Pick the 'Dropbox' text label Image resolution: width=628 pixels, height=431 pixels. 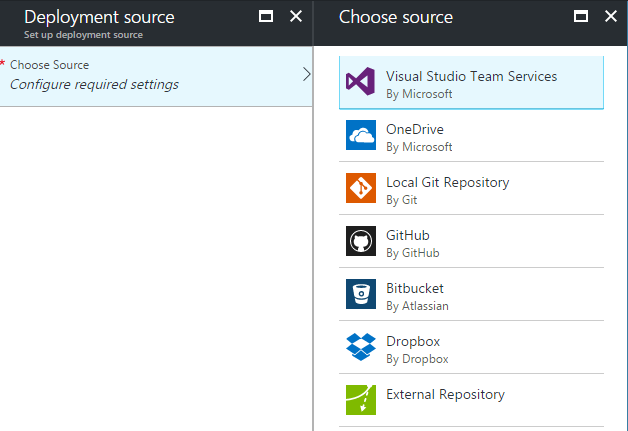pyautogui.click(x=412, y=341)
